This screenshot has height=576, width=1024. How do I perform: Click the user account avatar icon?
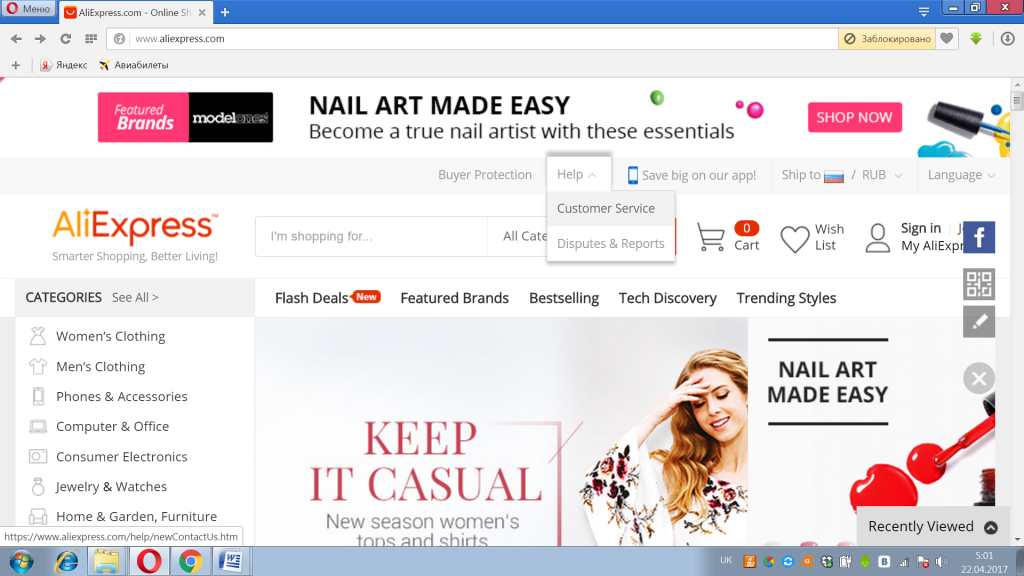pos(878,238)
